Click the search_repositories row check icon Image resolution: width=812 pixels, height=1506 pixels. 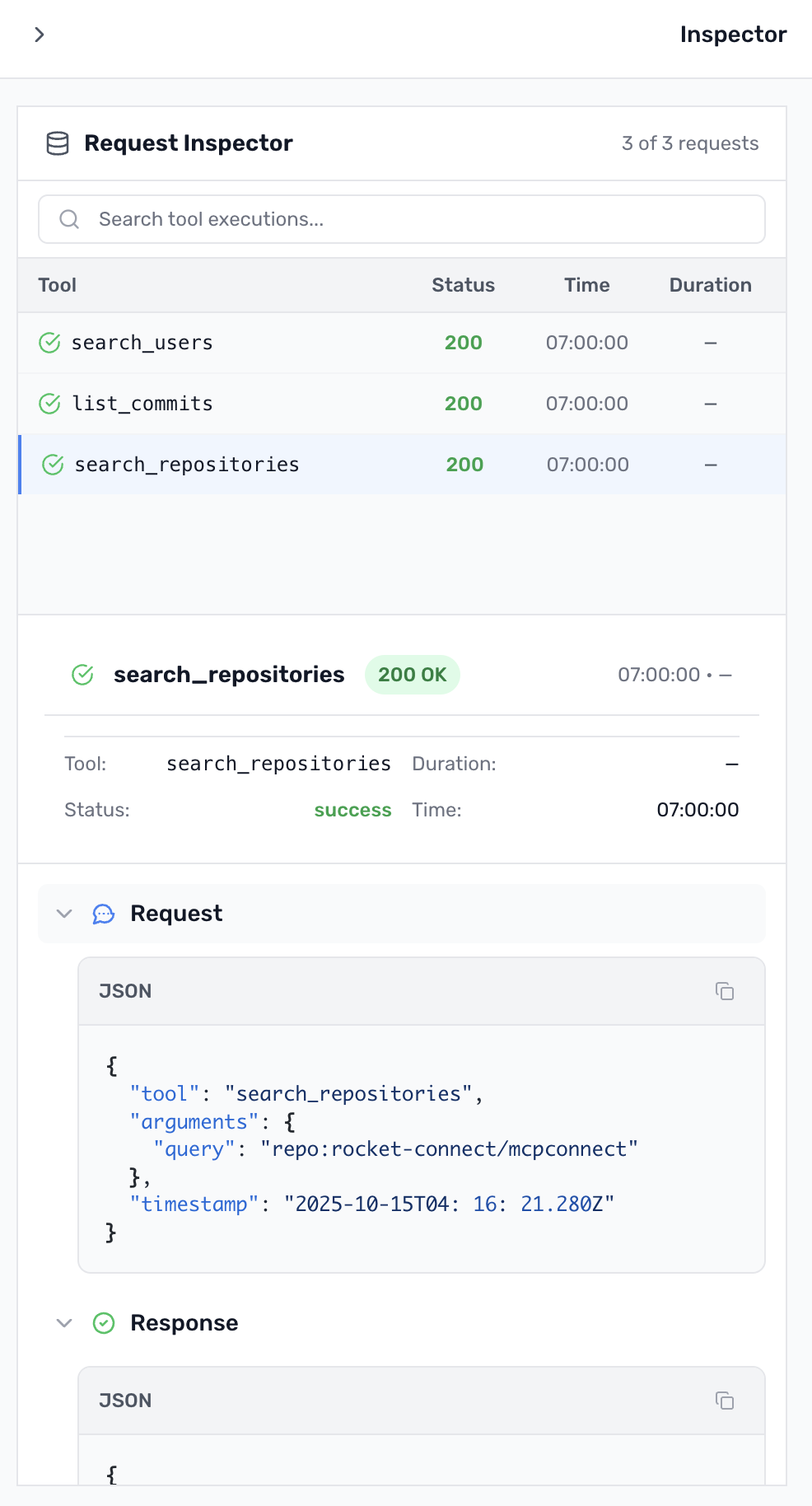(x=53, y=465)
